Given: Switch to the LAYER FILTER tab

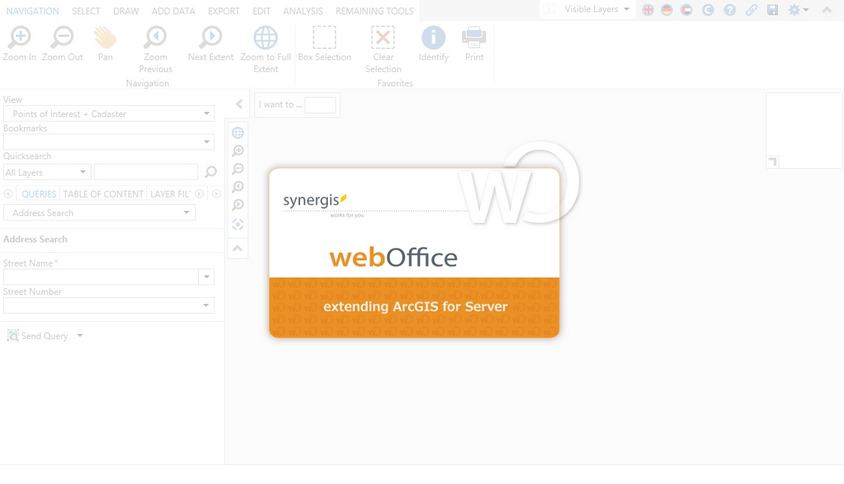Looking at the screenshot, I should tap(170, 194).
